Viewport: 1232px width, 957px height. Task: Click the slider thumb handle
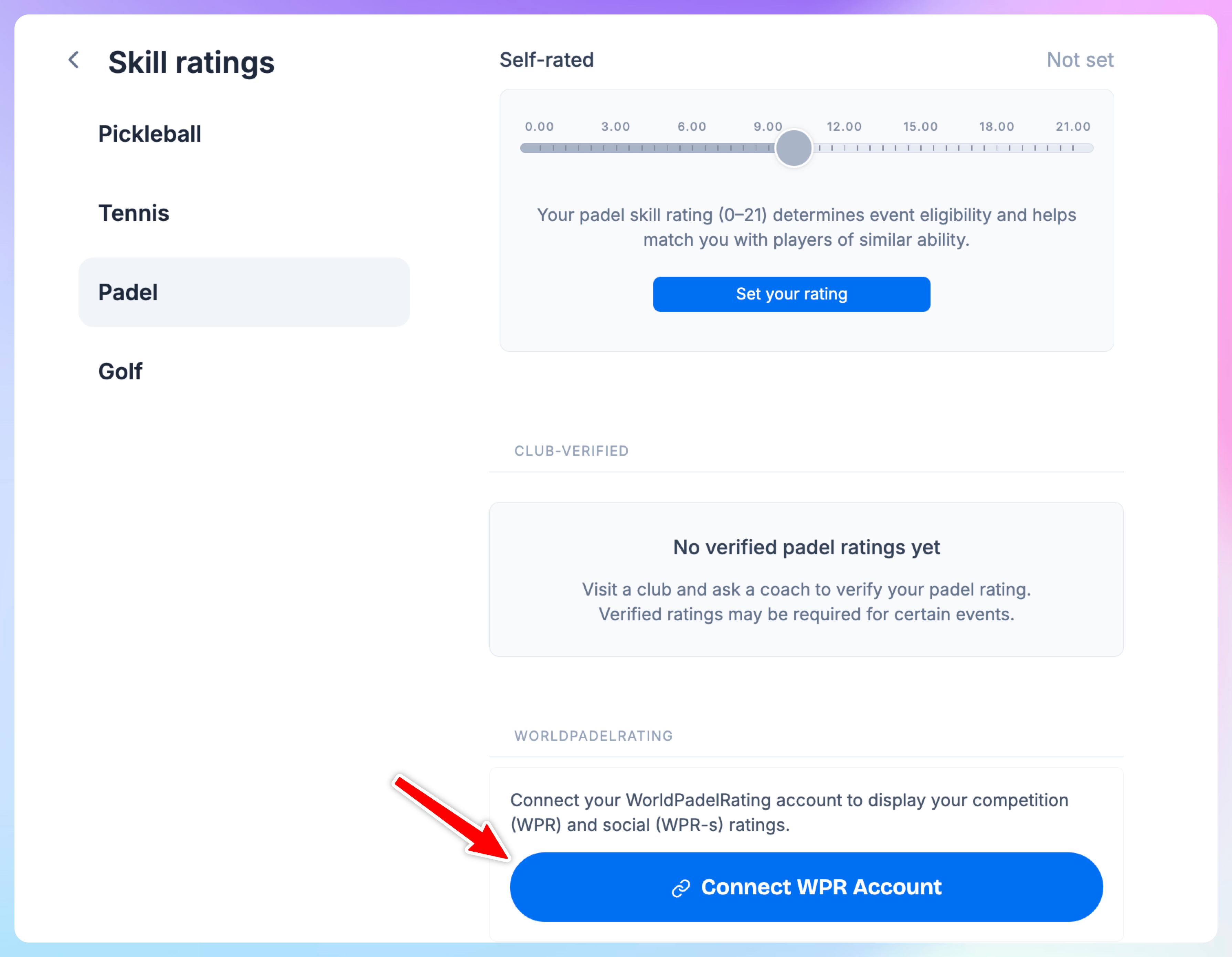click(x=794, y=148)
